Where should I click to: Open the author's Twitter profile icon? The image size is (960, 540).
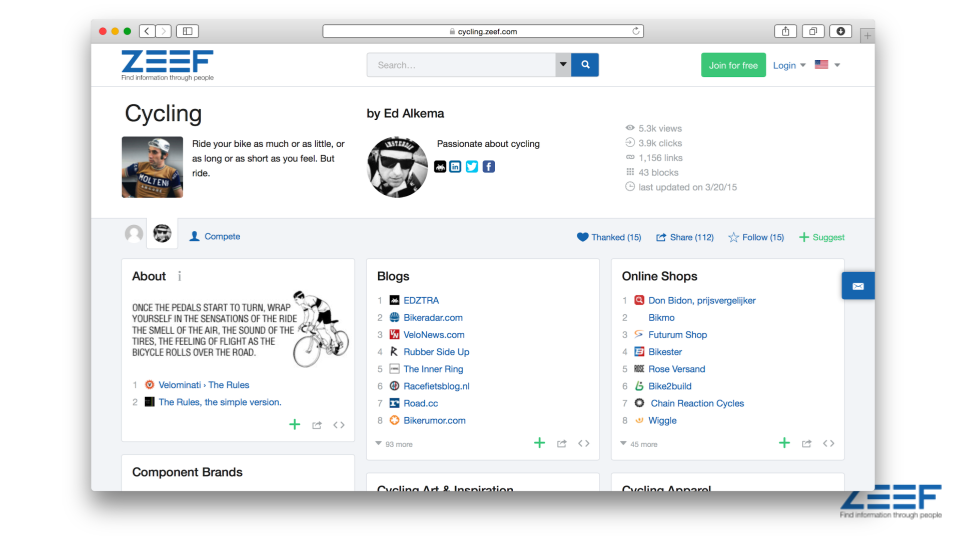[x=472, y=166]
